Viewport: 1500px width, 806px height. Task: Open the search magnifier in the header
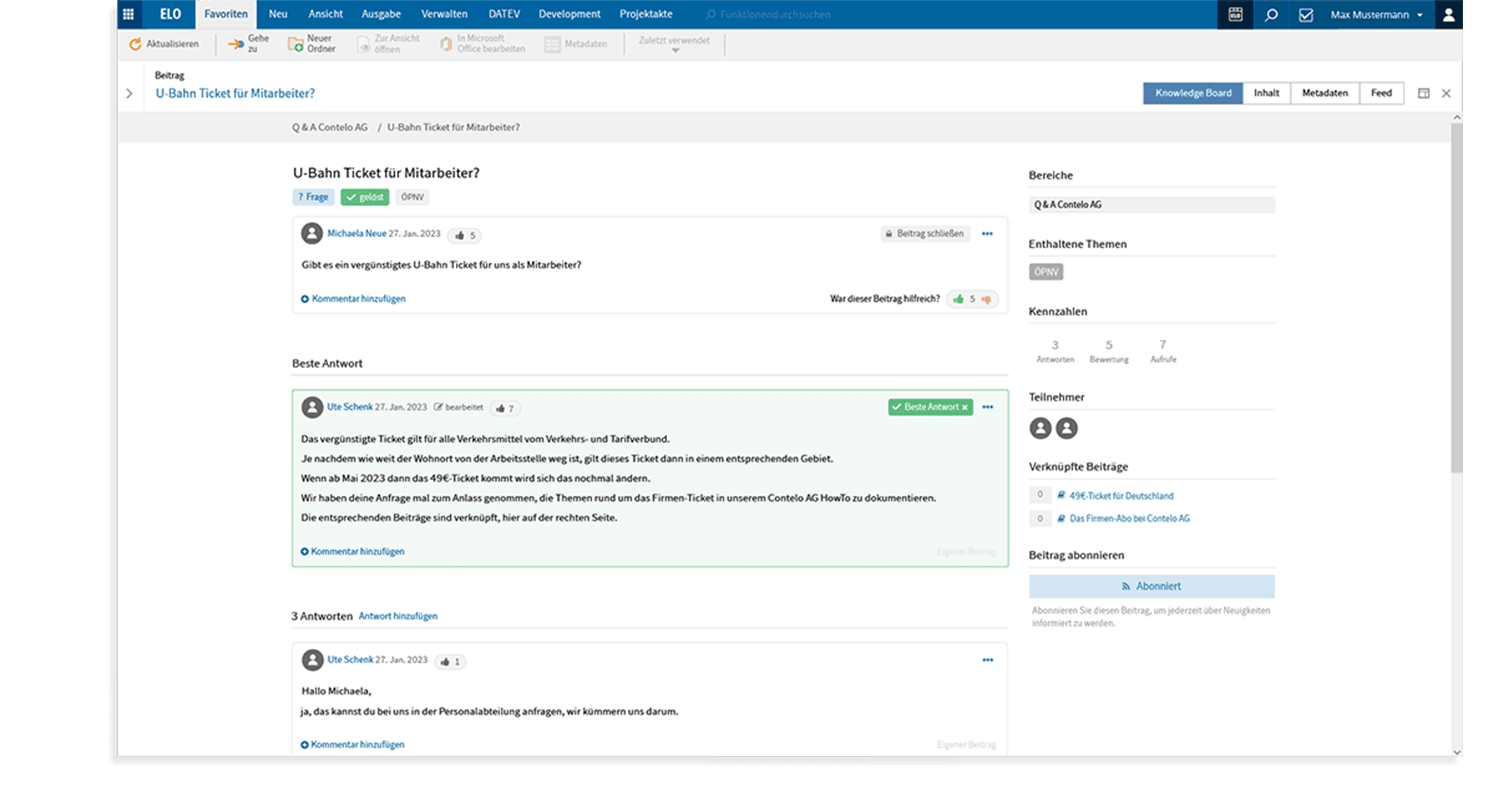click(1271, 15)
